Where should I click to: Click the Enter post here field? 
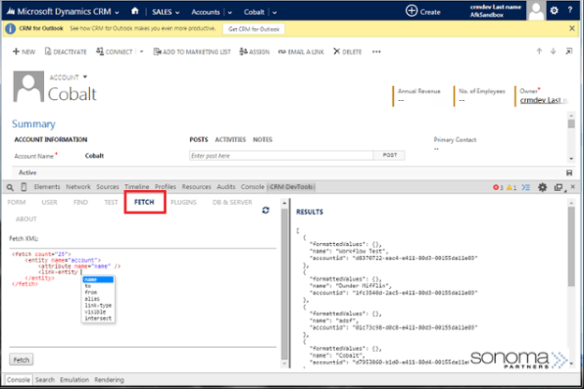[281, 155]
